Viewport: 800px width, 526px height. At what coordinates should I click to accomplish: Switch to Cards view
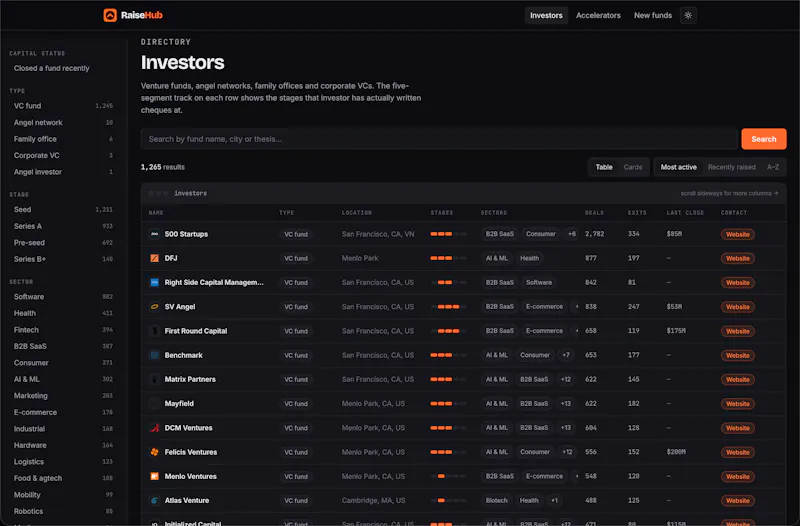[x=633, y=167]
